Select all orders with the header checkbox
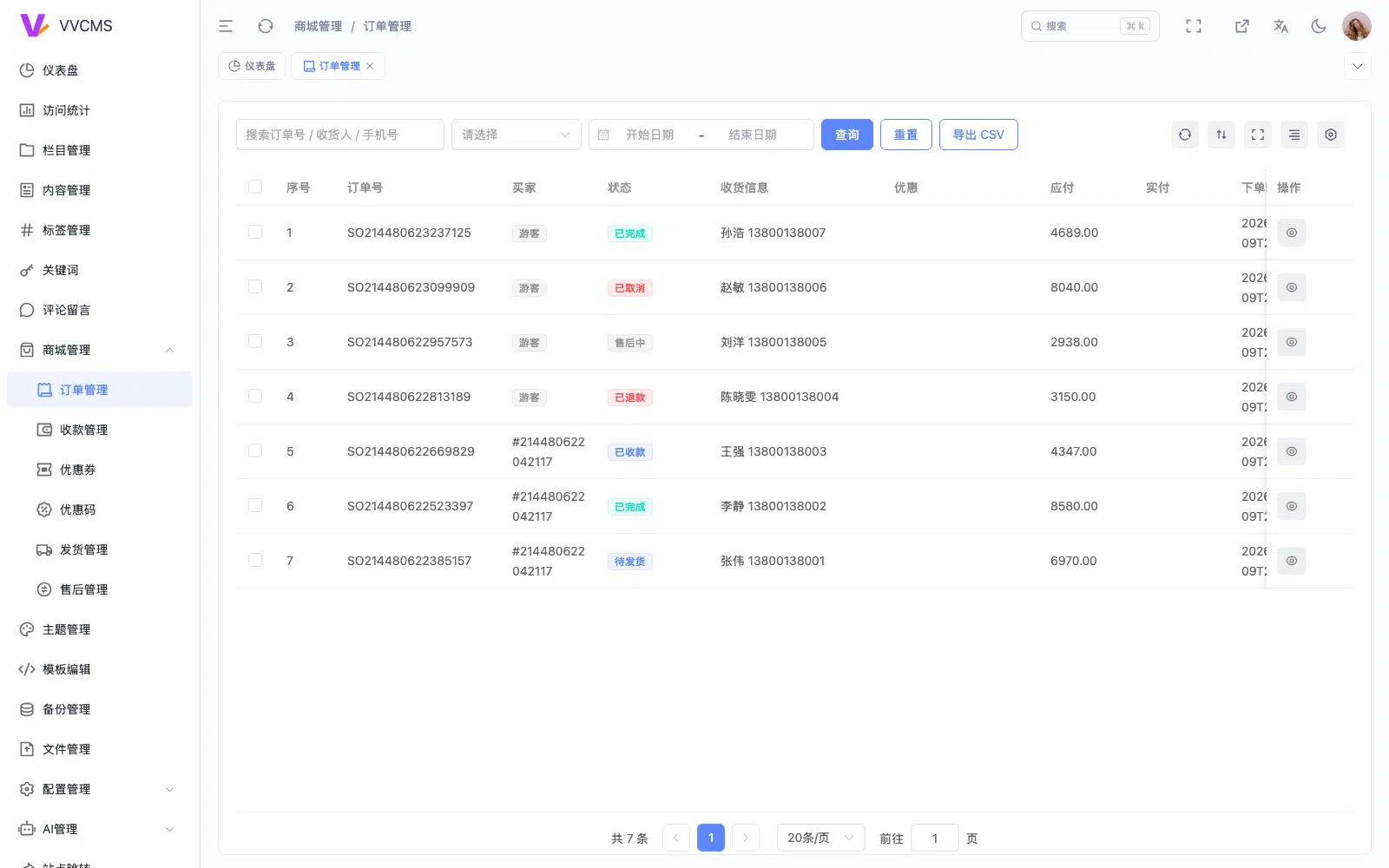Viewport: 1389px width, 868px height. (x=255, y=187)
